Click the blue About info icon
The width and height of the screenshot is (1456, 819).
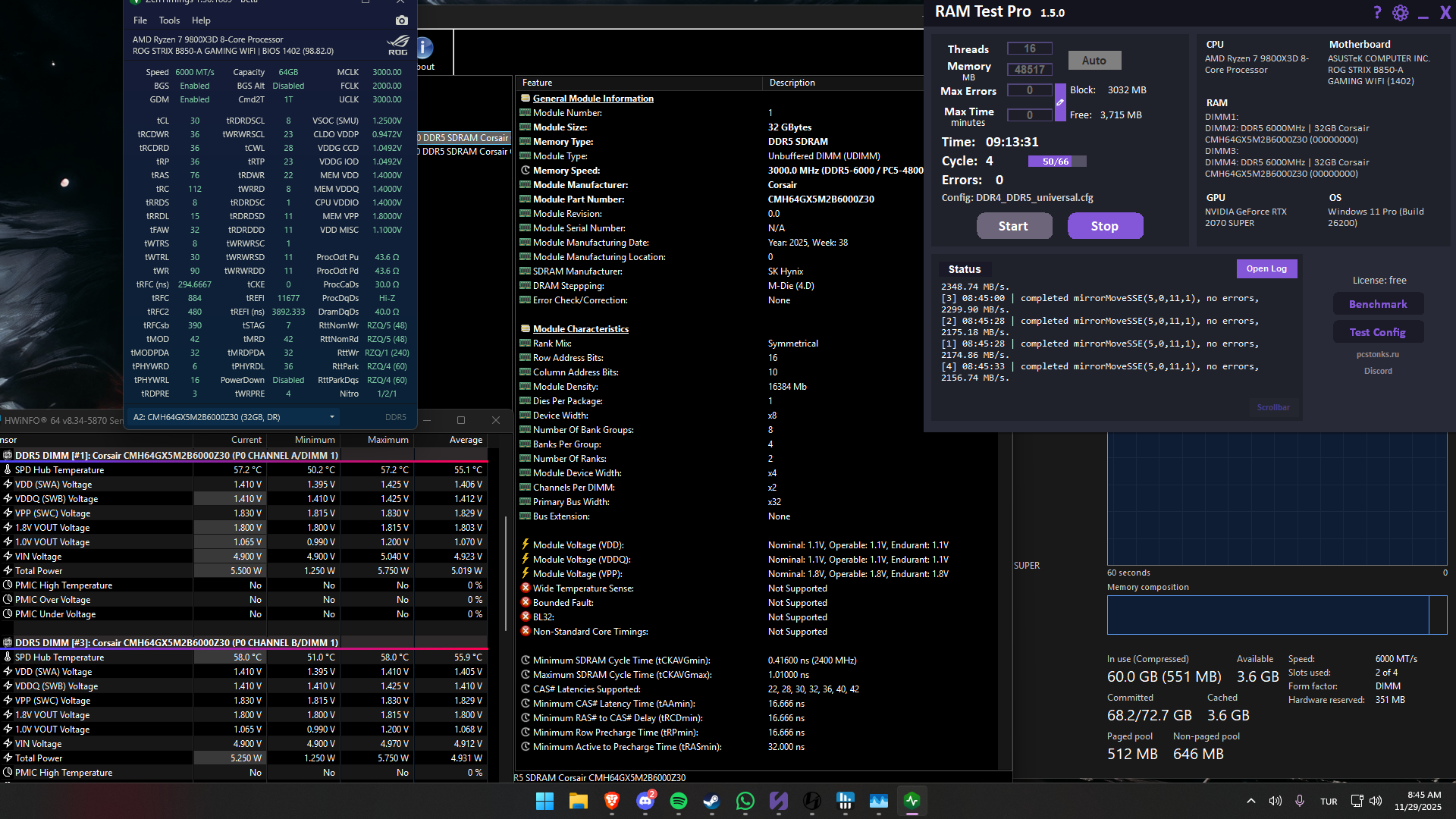424,48
